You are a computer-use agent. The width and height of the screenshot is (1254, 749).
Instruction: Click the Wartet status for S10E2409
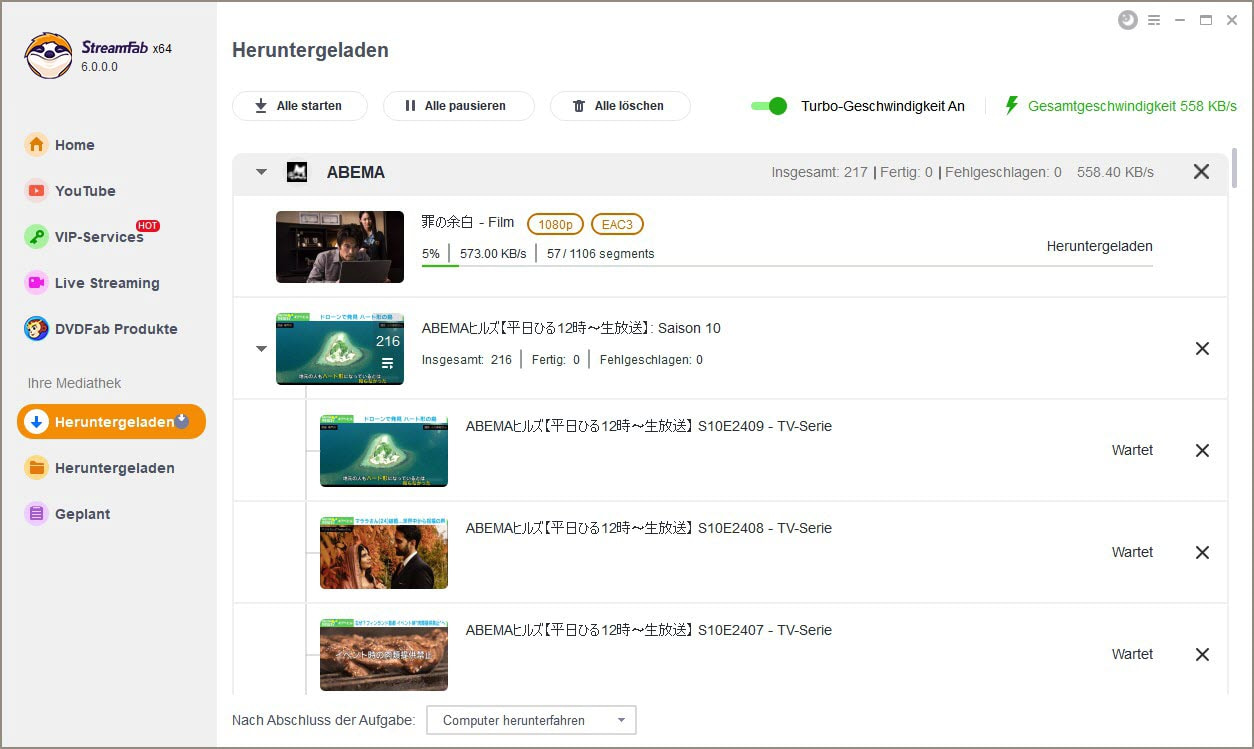pos(1132,451)
